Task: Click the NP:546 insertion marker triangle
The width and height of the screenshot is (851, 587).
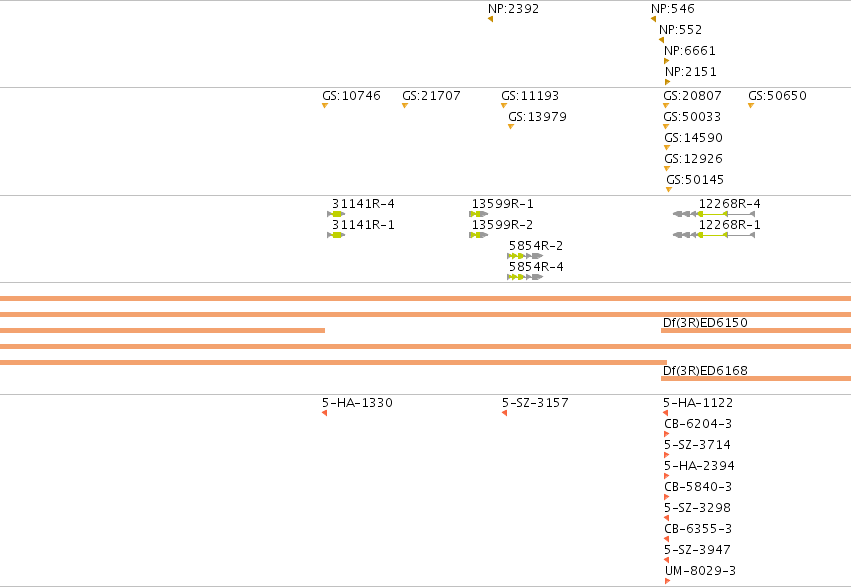Action: pos(653,19)
